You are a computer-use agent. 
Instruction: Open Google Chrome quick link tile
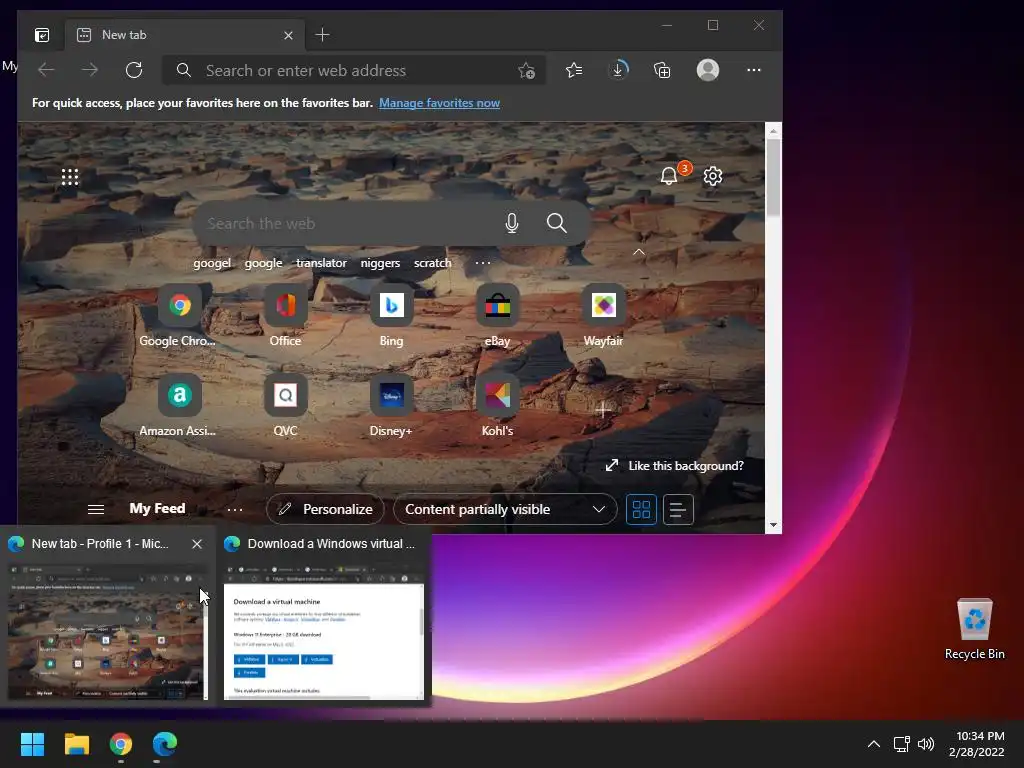coord(180,316)
